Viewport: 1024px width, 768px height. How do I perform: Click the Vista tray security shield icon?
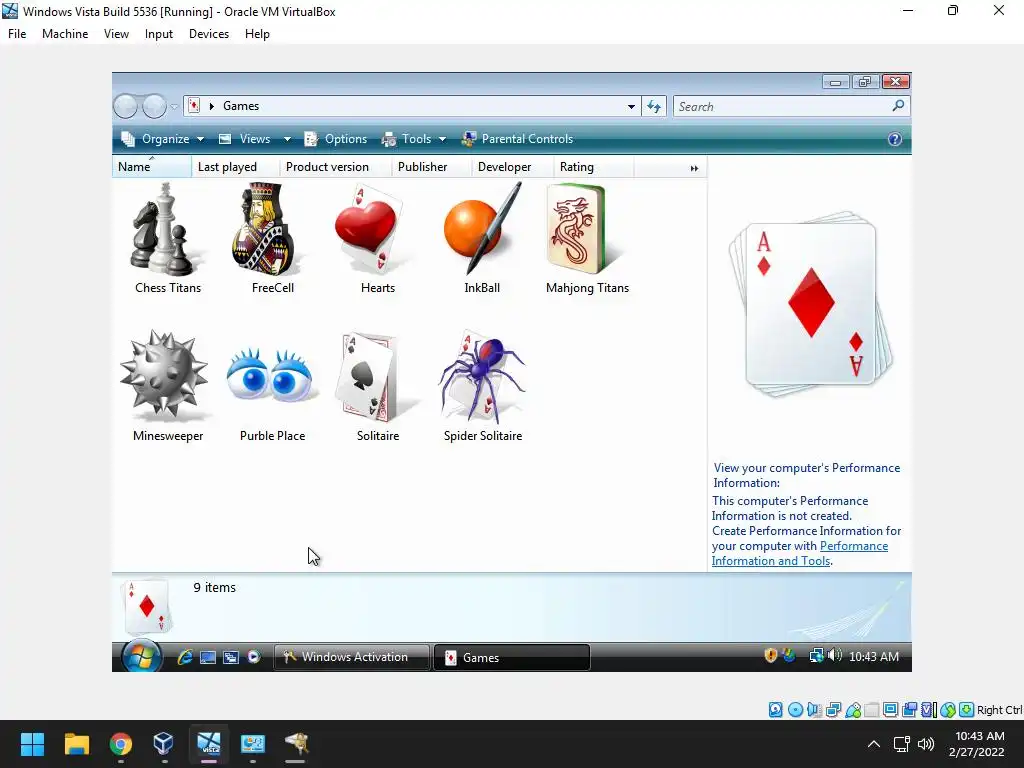point(771,656)
